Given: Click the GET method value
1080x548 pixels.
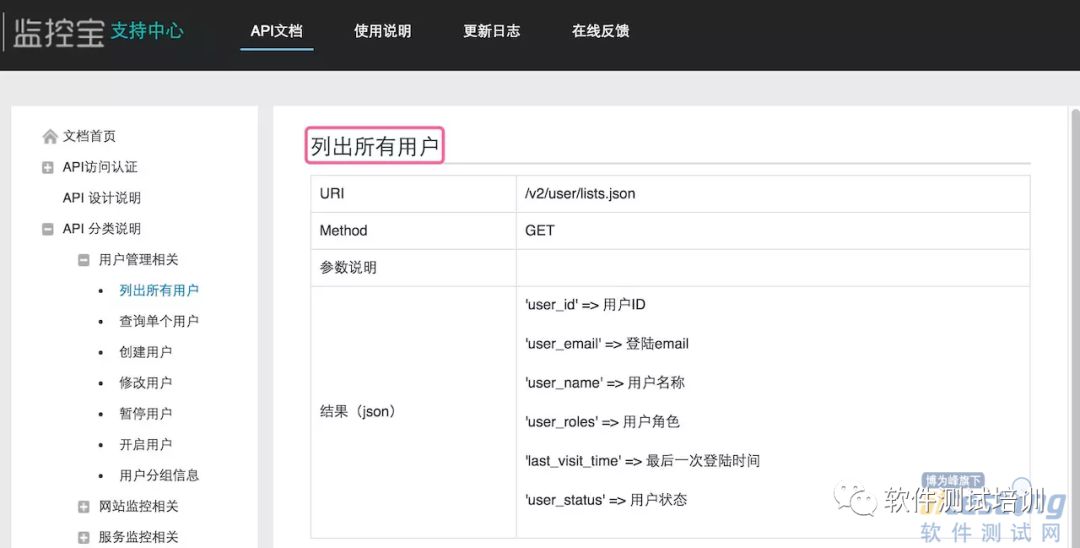Looking at the screenshot, I should coord(539,231).
